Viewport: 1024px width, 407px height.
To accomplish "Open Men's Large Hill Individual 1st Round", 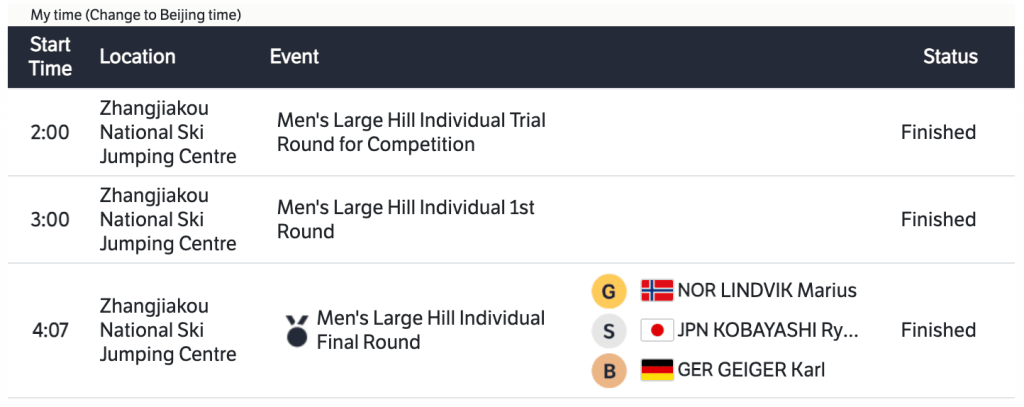I will (405, 219).
